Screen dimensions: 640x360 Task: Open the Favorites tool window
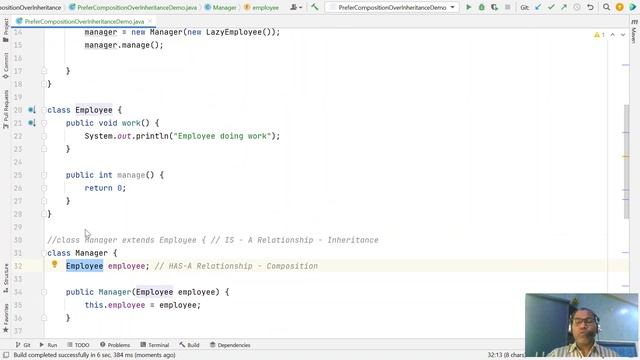[x=6, y=318]
